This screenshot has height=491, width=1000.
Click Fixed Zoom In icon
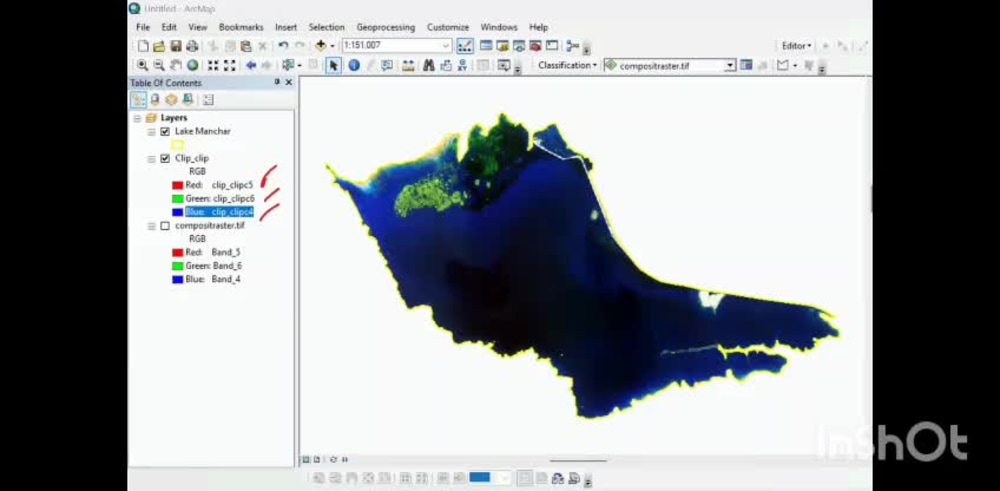[x=213, y=65]
